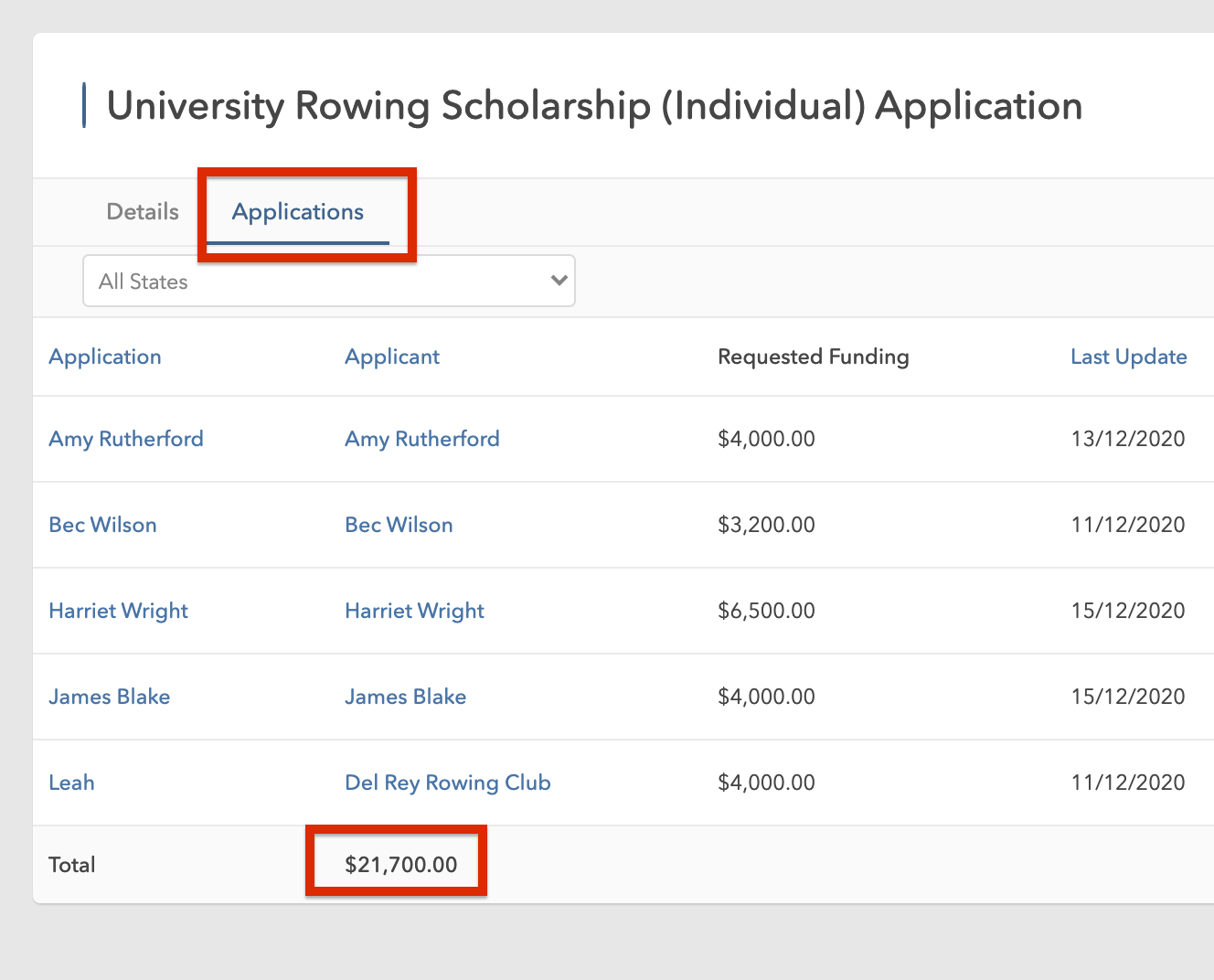1214x980 pixels.
Task: Open Bec Wilson application link
Action: point(102,525)
